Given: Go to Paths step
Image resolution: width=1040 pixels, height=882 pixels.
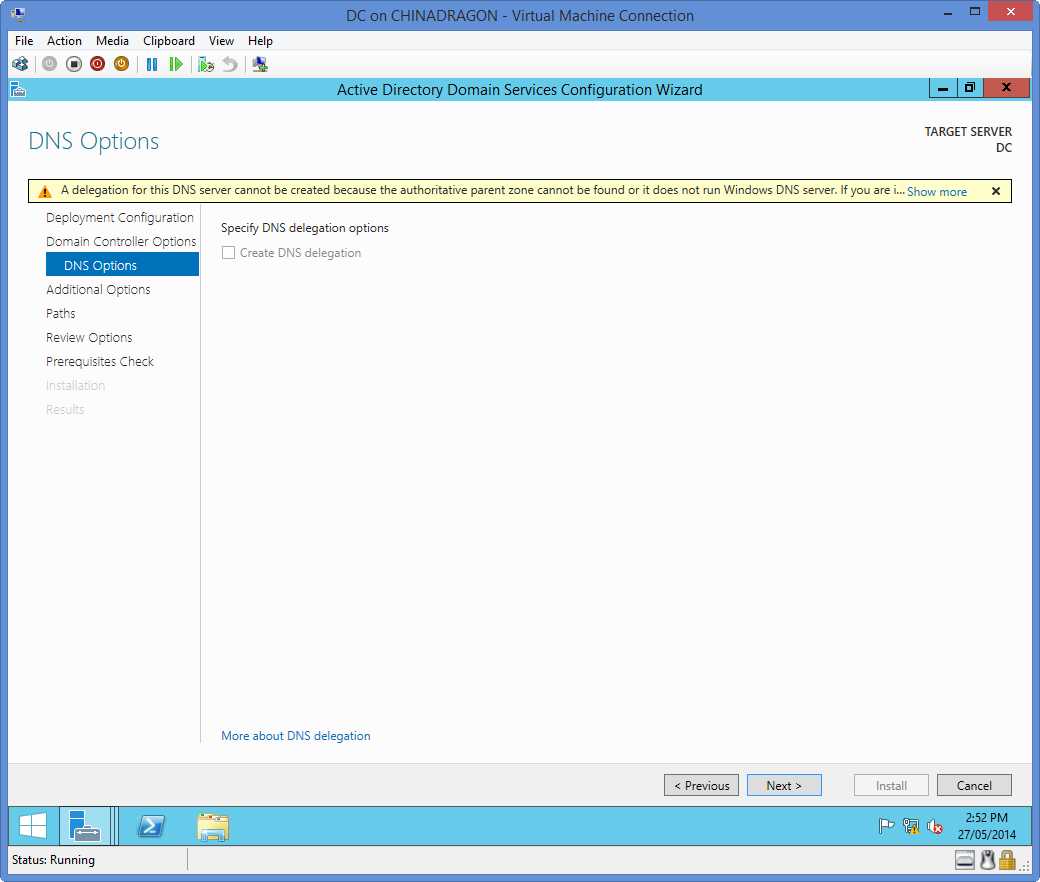Looking at the screenshot, I should (60, 313).
